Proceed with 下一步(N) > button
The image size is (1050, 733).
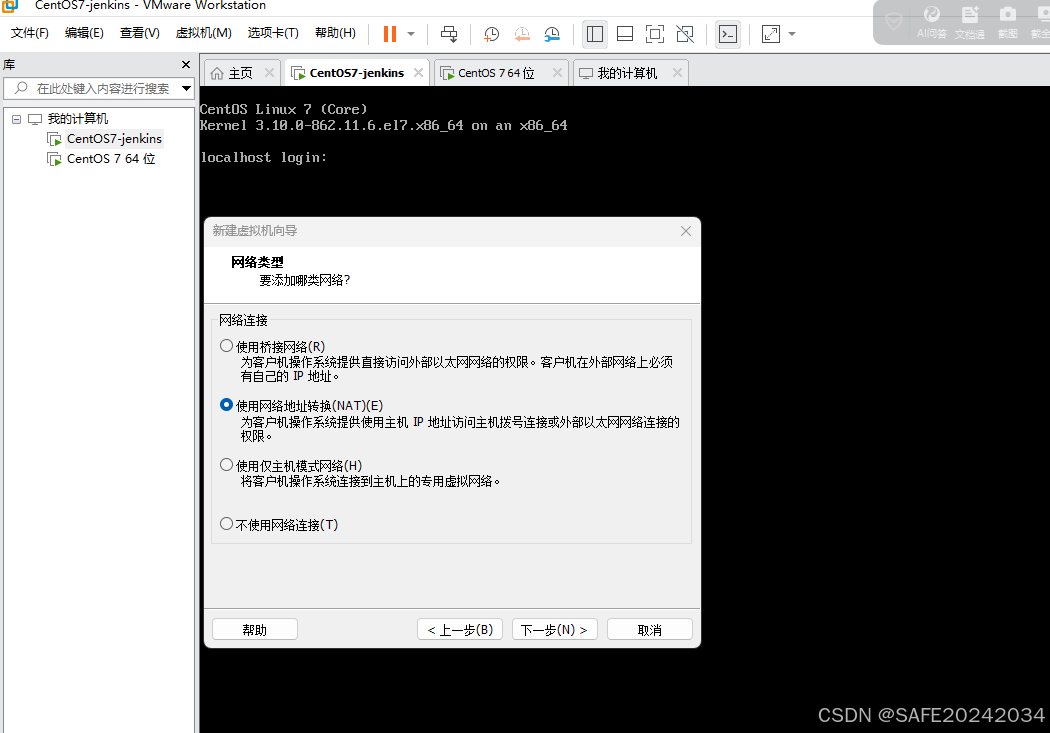pos(554,629)
